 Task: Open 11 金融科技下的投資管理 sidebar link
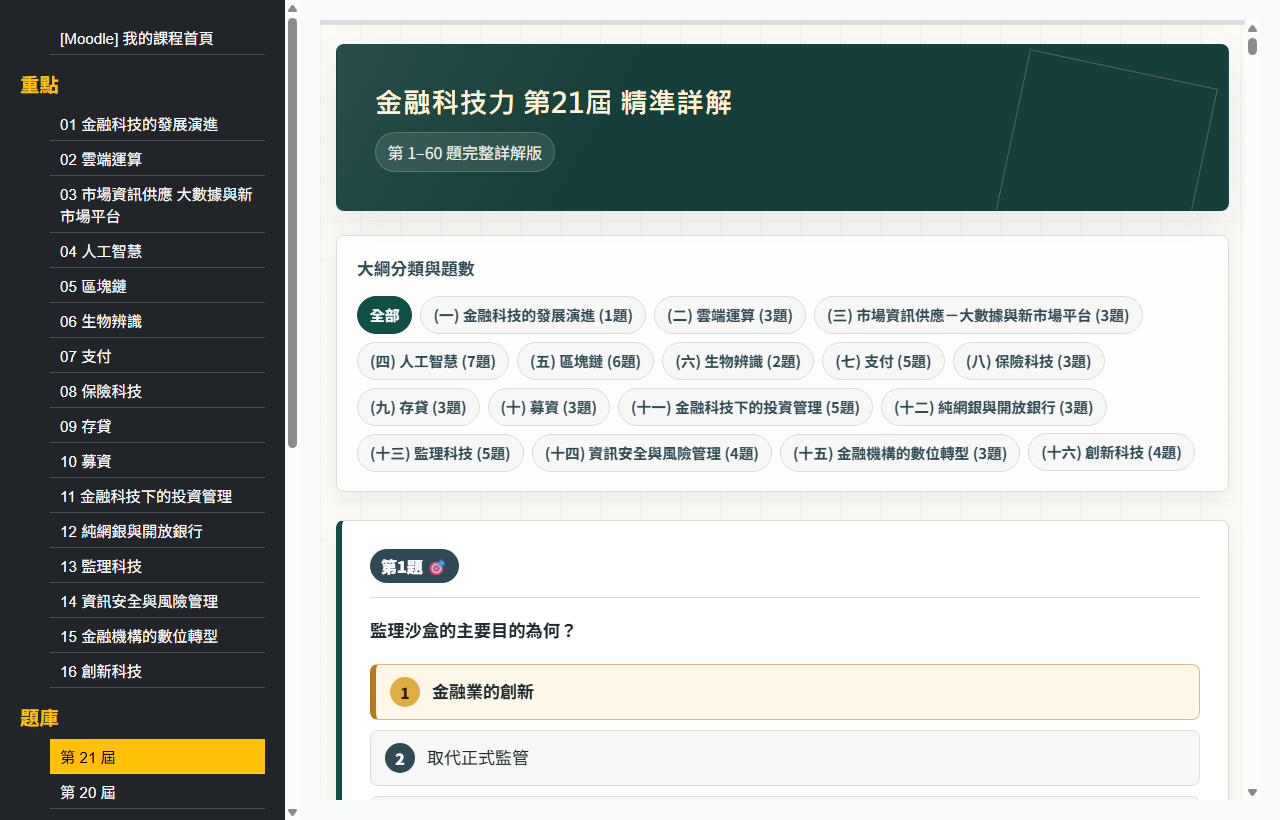158,497
